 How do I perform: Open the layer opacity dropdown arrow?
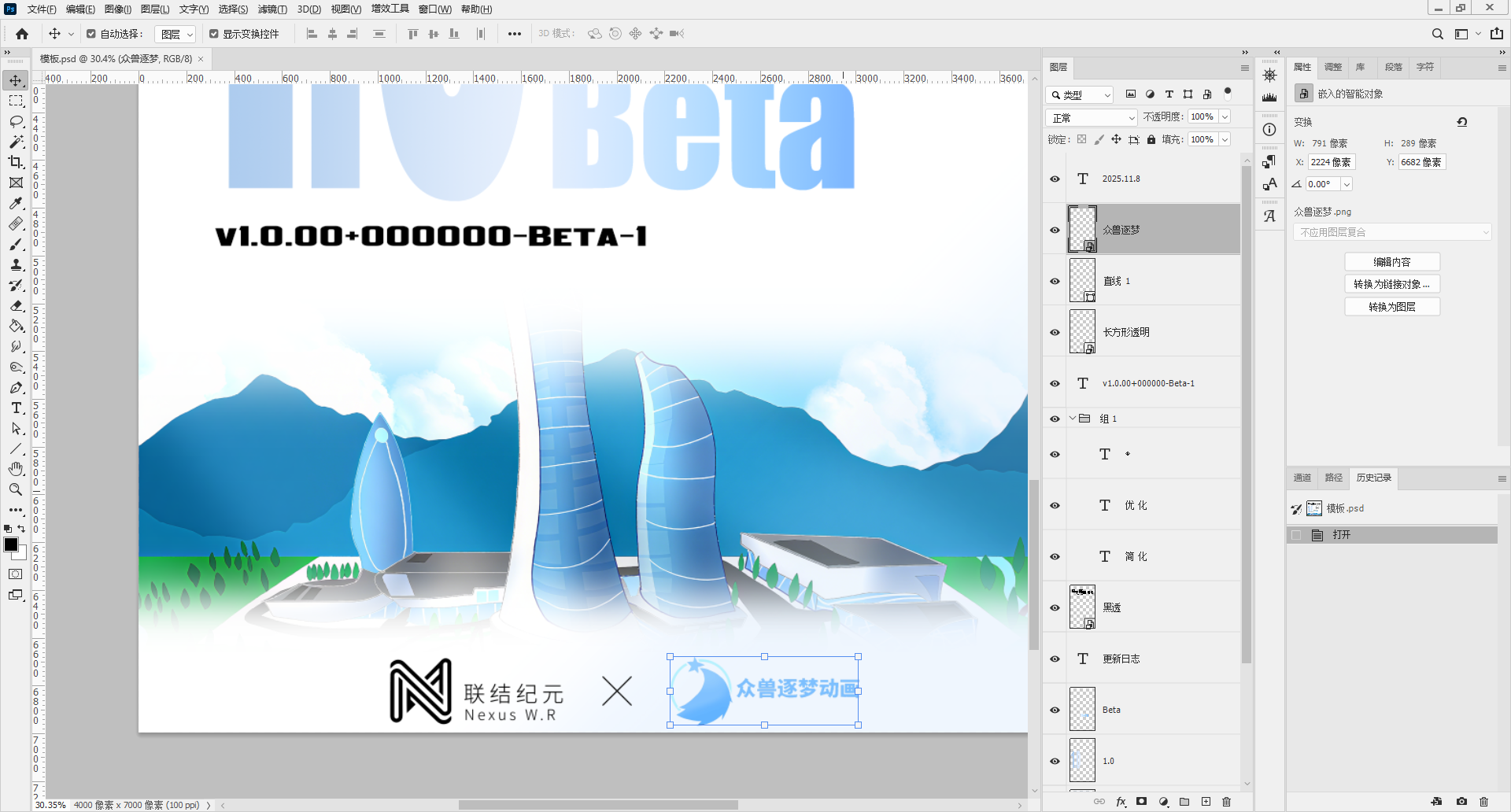(x=1225, y=117)
